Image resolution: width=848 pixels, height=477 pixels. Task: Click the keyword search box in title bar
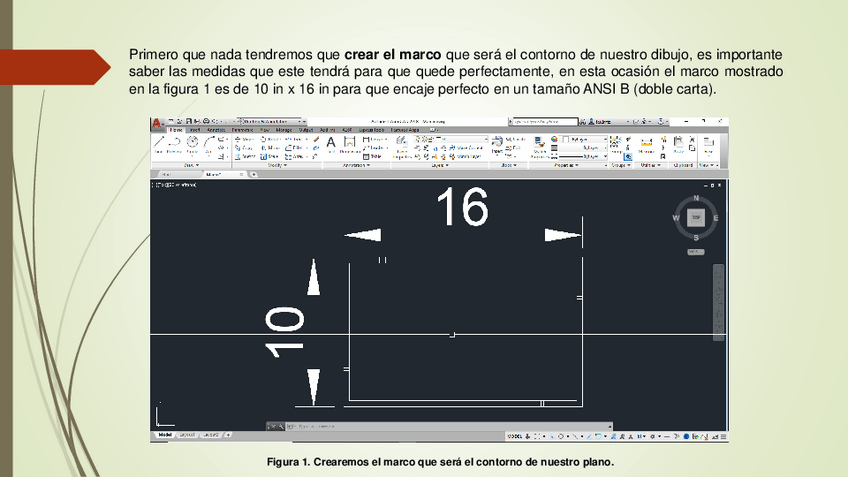click(545, 122)
